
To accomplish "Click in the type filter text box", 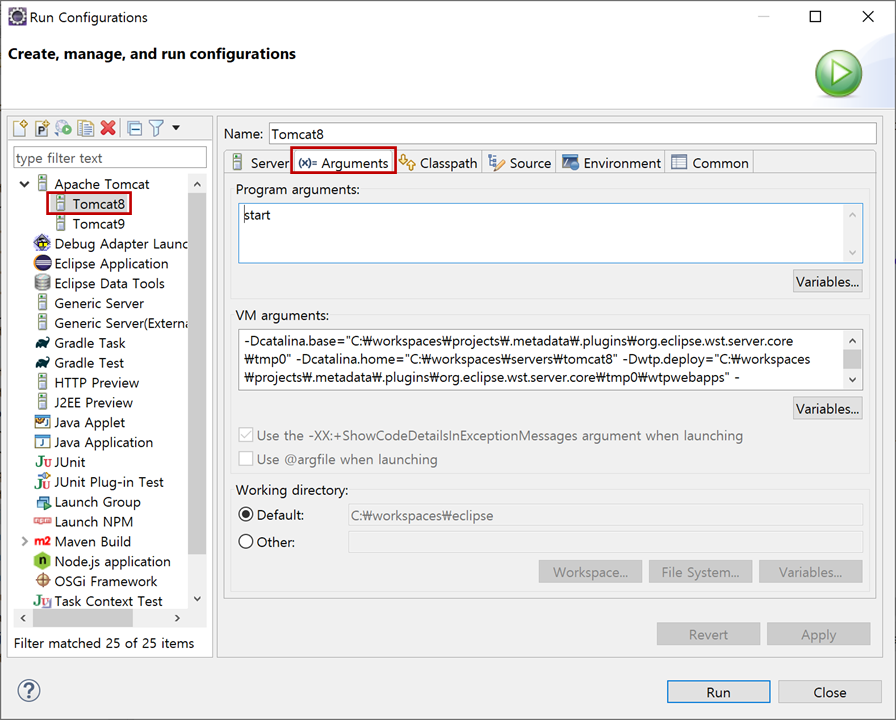I will click(110, 158).
